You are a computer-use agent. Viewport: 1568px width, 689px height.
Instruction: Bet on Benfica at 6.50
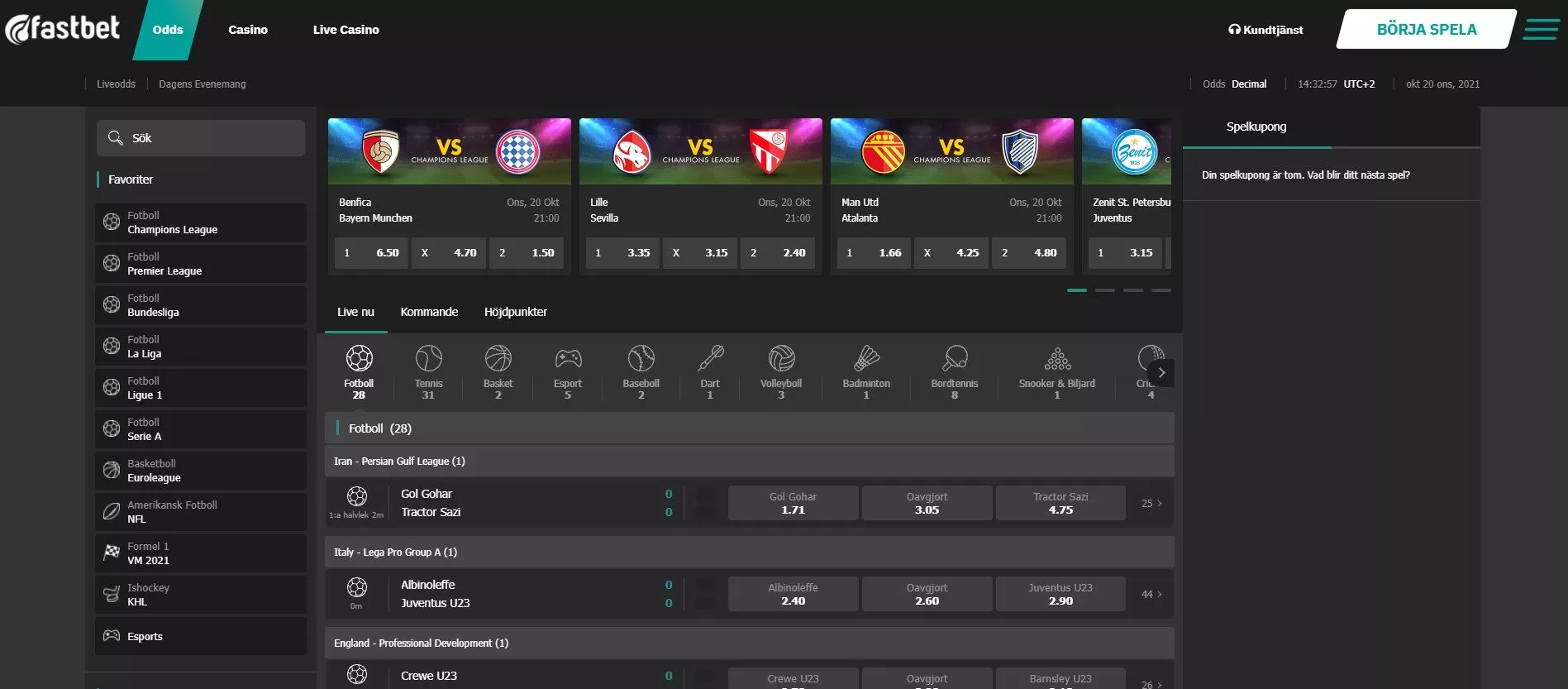pyautogui.click(x=371, y=253)
